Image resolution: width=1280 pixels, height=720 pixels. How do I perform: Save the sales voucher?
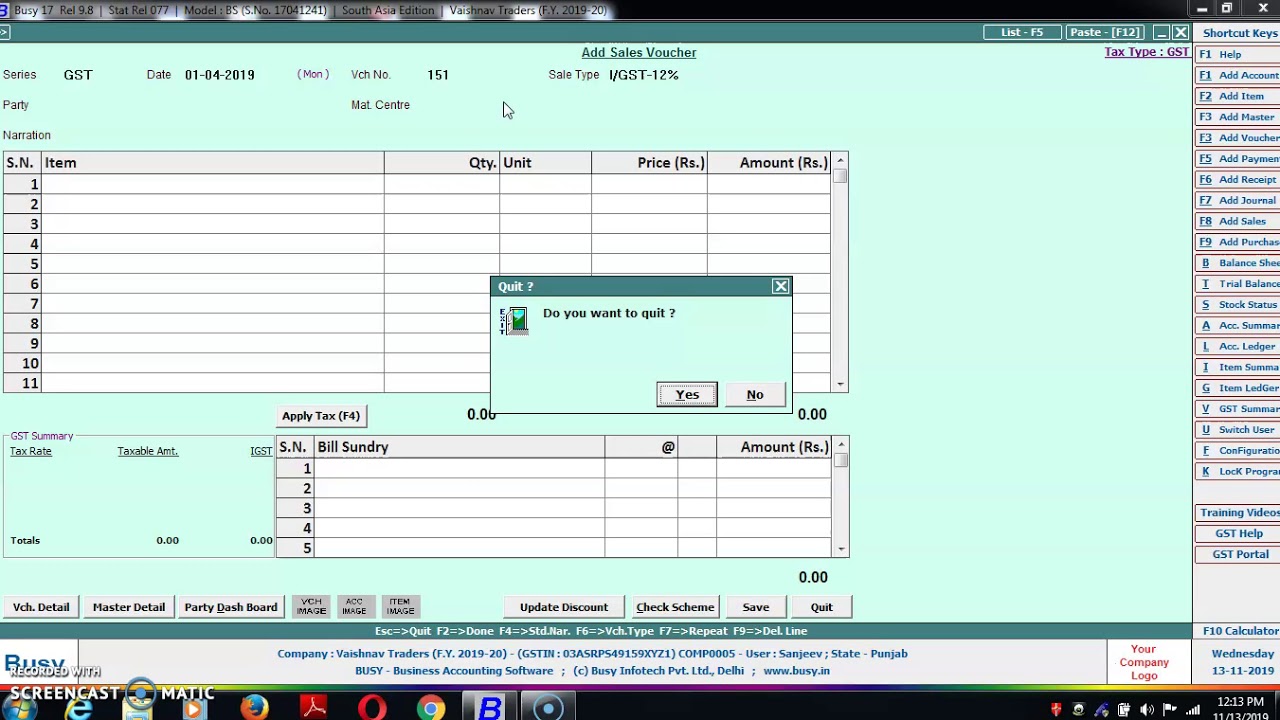pyautogui.click(x=756, y=607)
